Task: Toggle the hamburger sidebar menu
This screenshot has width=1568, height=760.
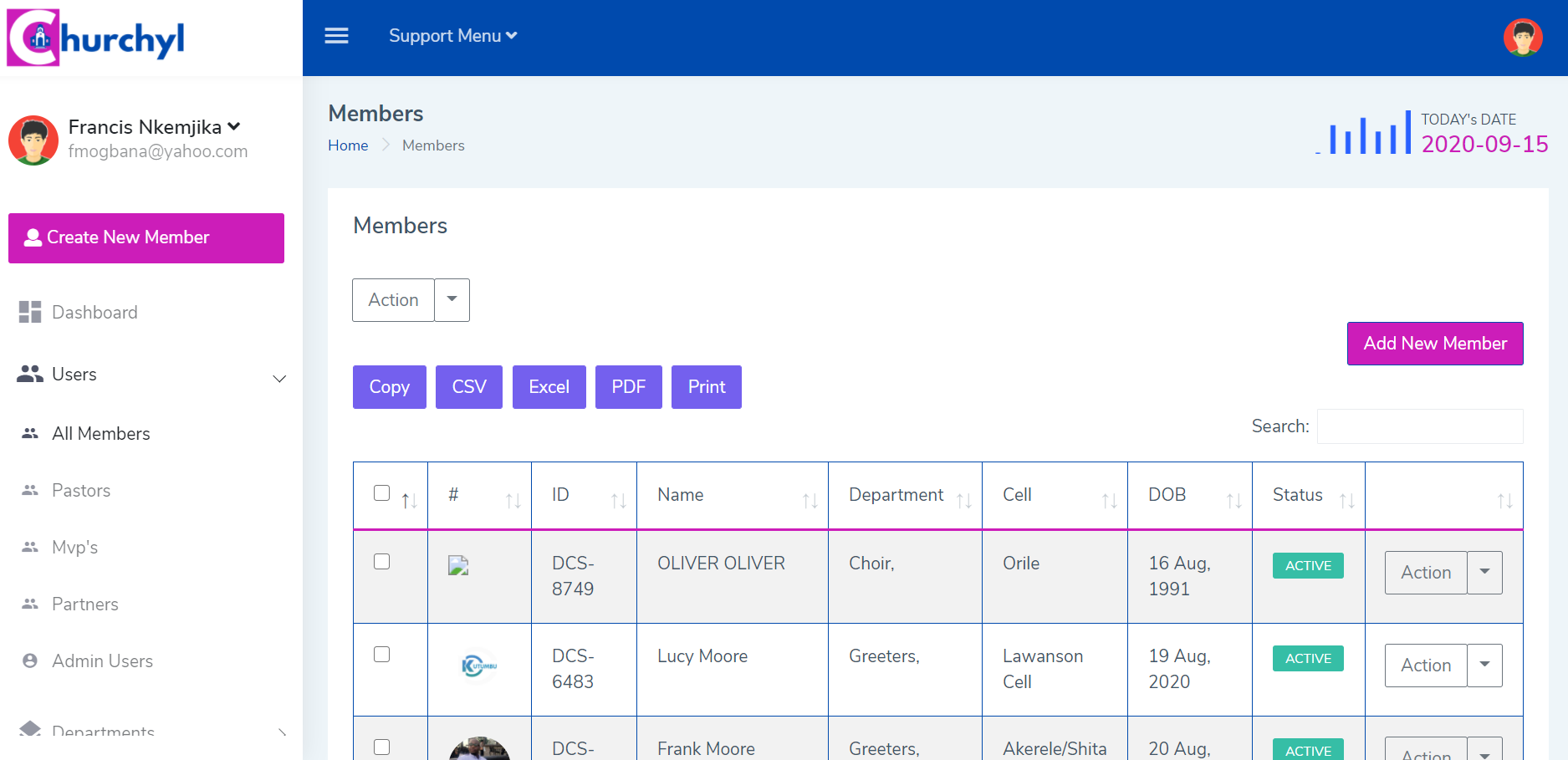Action: click(336, 36)
